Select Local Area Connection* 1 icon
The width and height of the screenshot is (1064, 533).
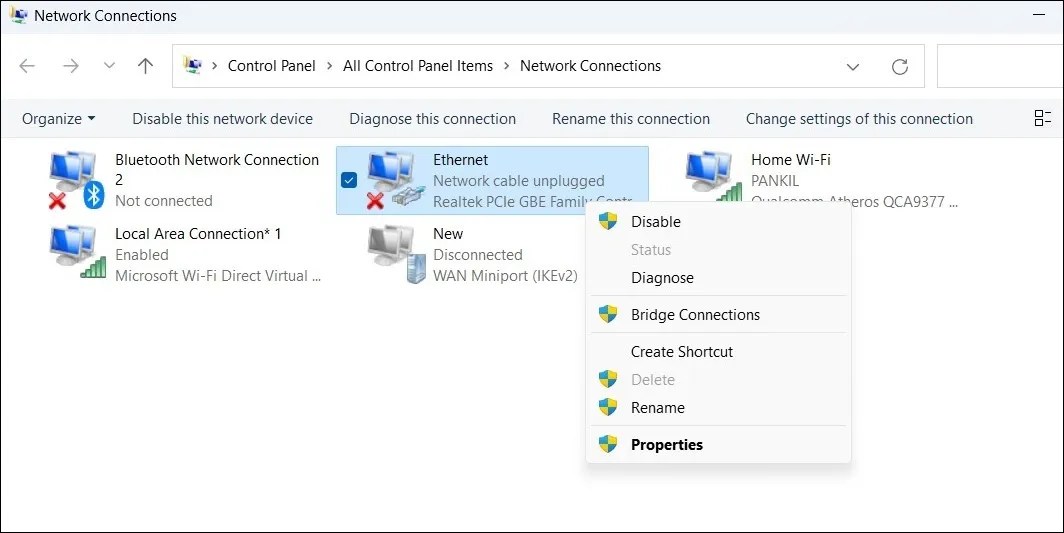pos(77,252)
